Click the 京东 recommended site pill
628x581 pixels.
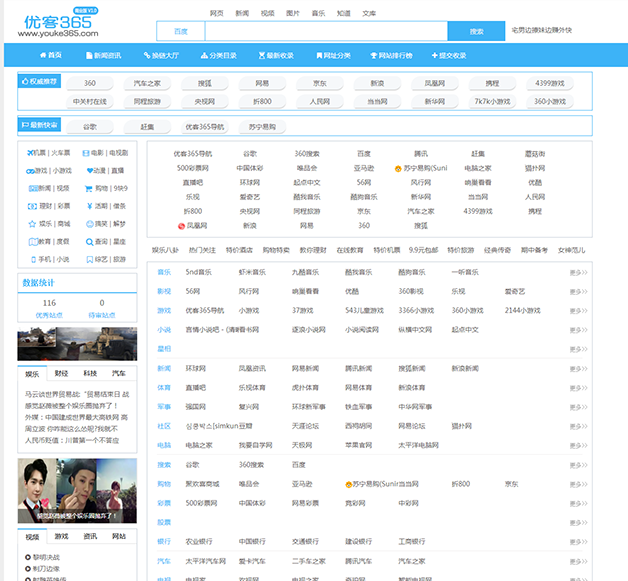[x=319, y=83]
